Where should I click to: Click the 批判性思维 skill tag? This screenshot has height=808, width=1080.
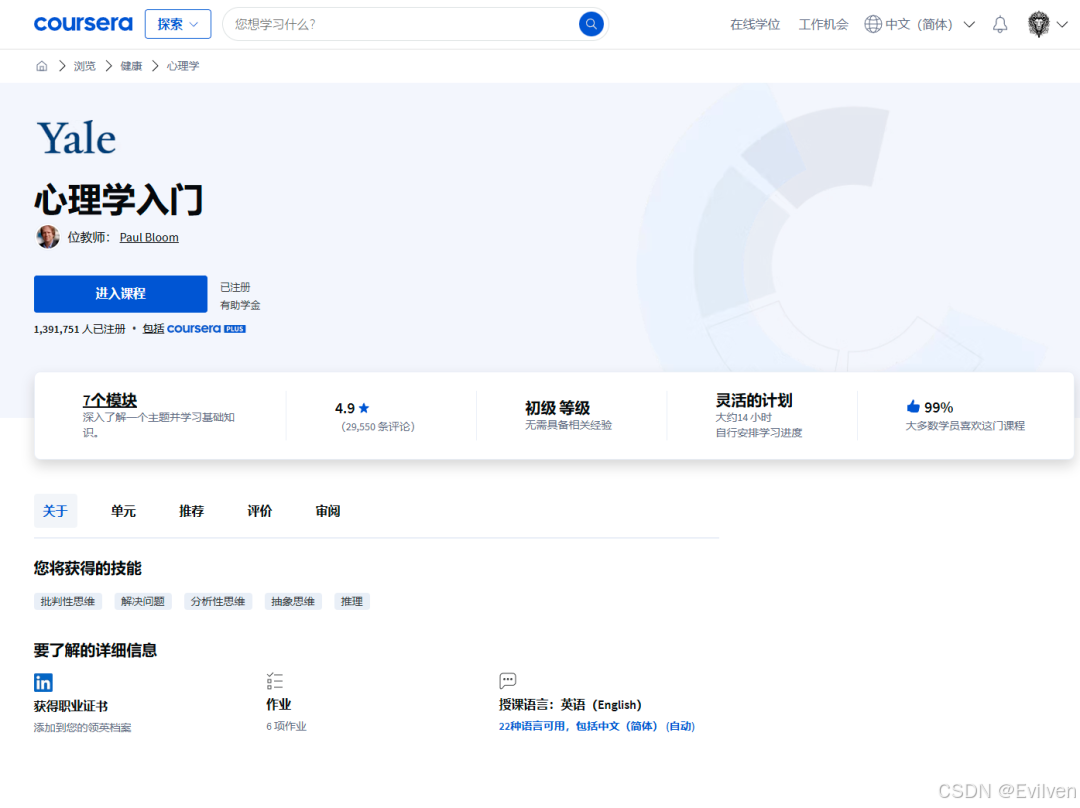coord(68,601)
